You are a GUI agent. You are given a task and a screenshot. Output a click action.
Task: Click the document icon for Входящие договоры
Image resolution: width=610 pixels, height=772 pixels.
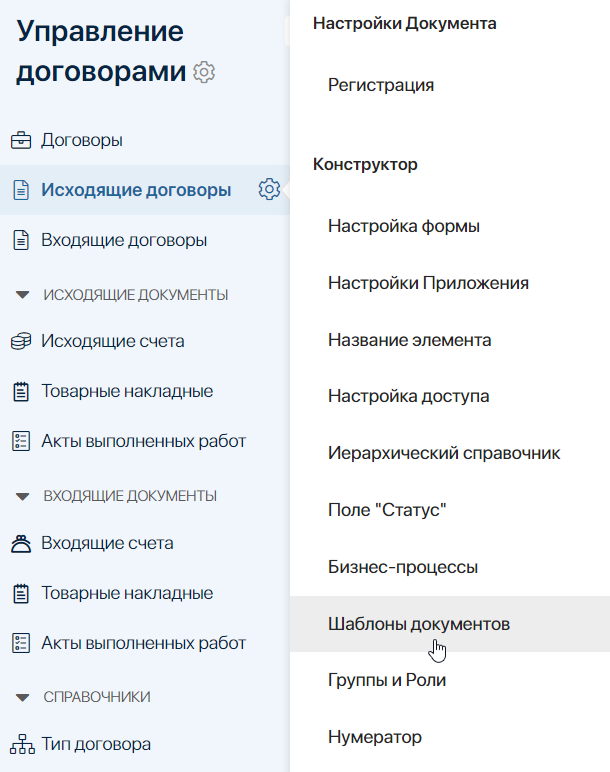pyautogui.click(x=20, y=240)
